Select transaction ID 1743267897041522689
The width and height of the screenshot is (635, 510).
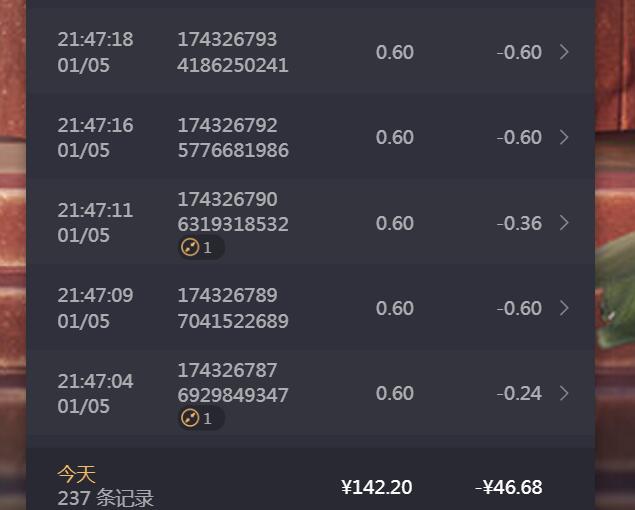coord(233,308)
